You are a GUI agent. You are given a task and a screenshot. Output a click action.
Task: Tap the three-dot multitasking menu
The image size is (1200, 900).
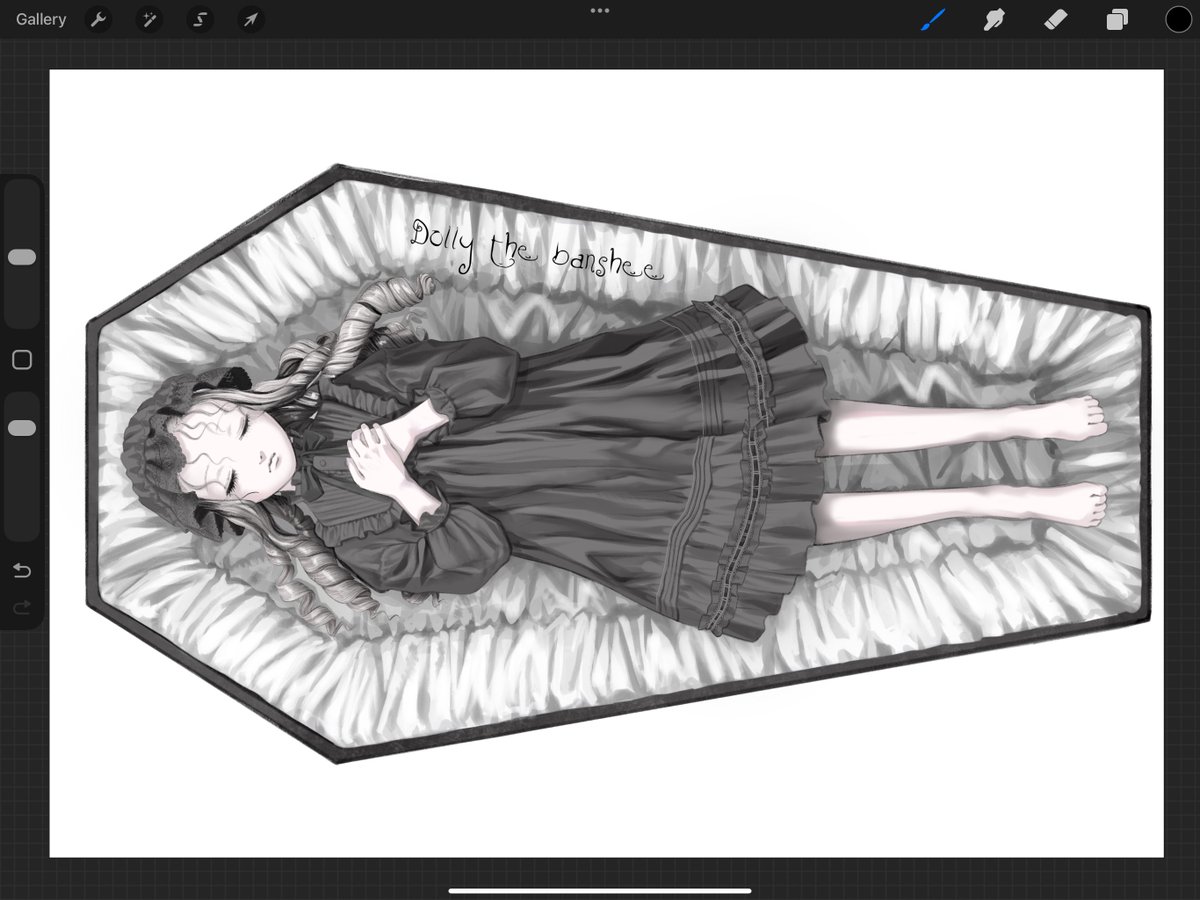[x=600, y=10]
